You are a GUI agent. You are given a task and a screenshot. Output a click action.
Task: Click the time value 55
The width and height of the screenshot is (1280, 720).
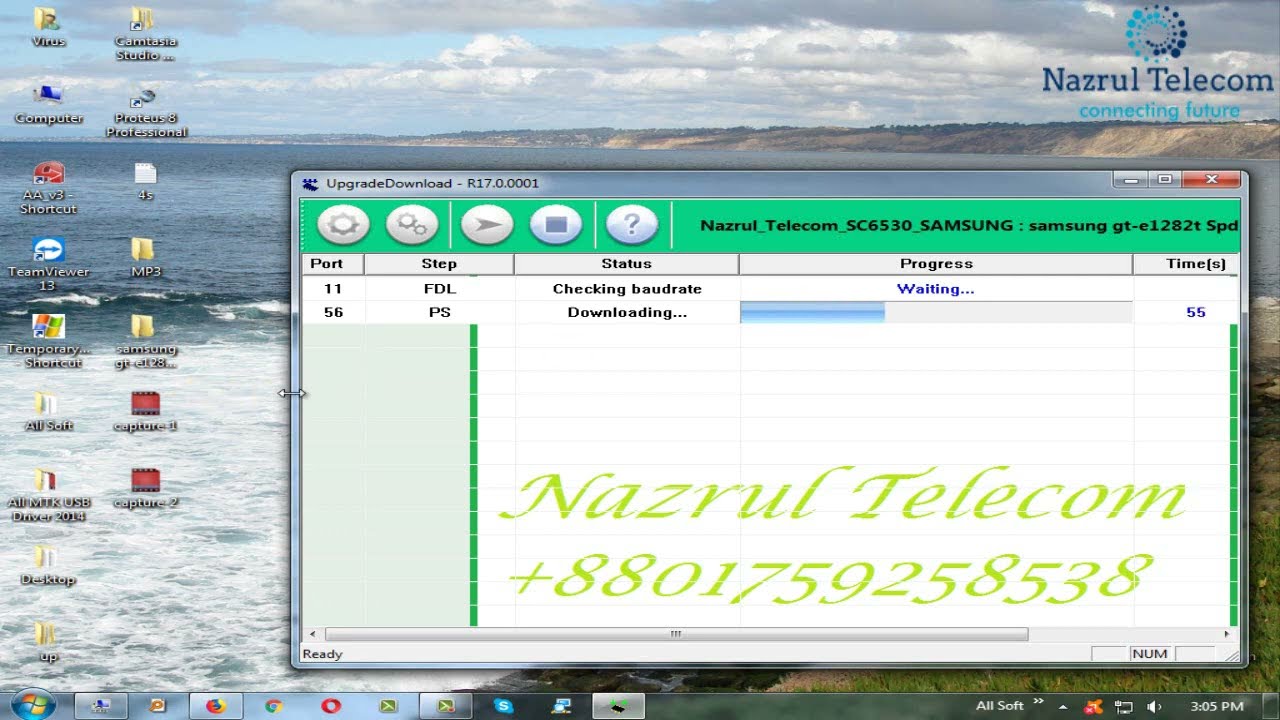(x=1196, y=312)
